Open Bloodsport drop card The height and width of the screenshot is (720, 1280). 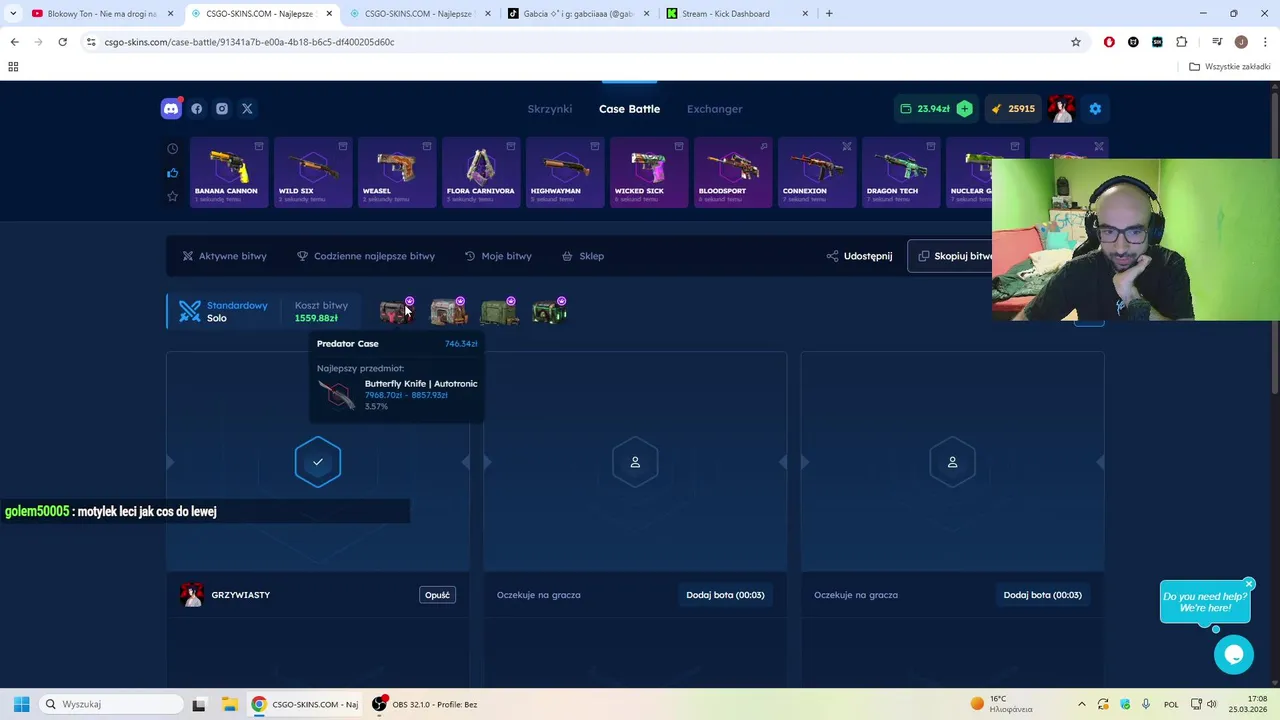click(x=732, y=172)
